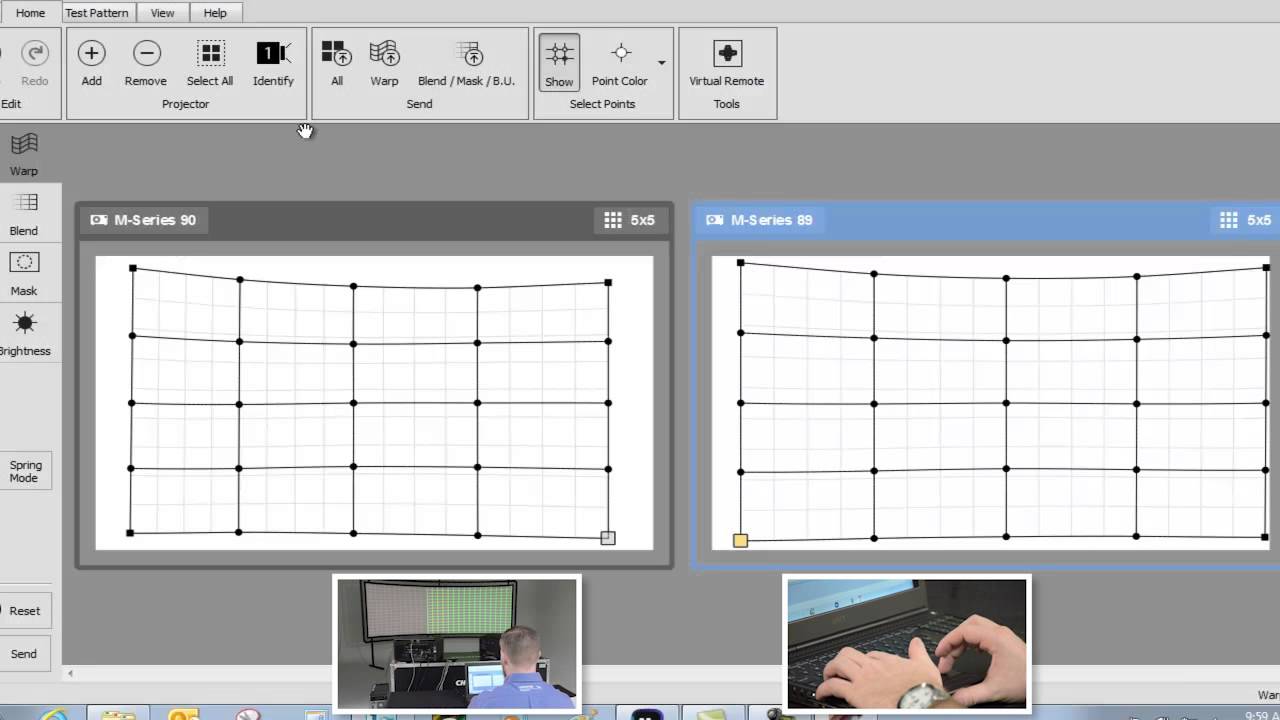This screenshot has height=720, width=1280.
Task: Select the M-Series 90 projector header
Action: click(x=374, y=220)
